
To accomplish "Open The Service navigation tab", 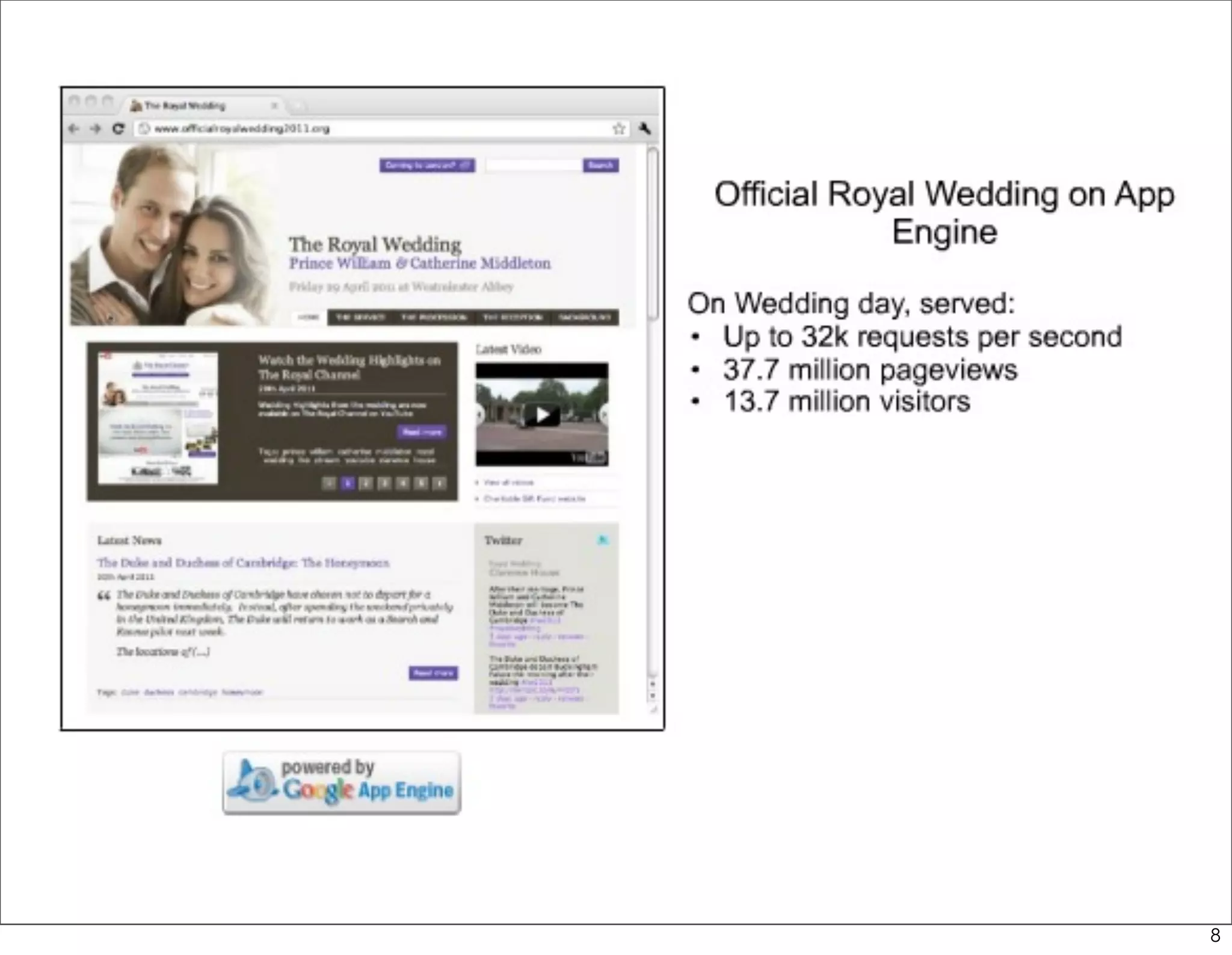I will [360, 317].
